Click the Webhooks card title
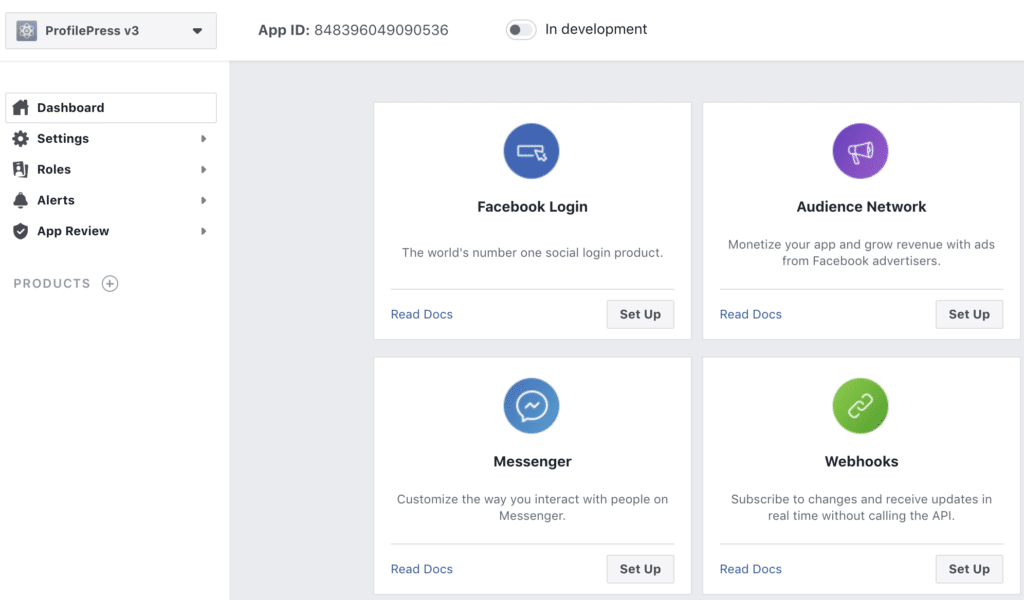Screen dimensions: 1024x600 click(861, 461)
